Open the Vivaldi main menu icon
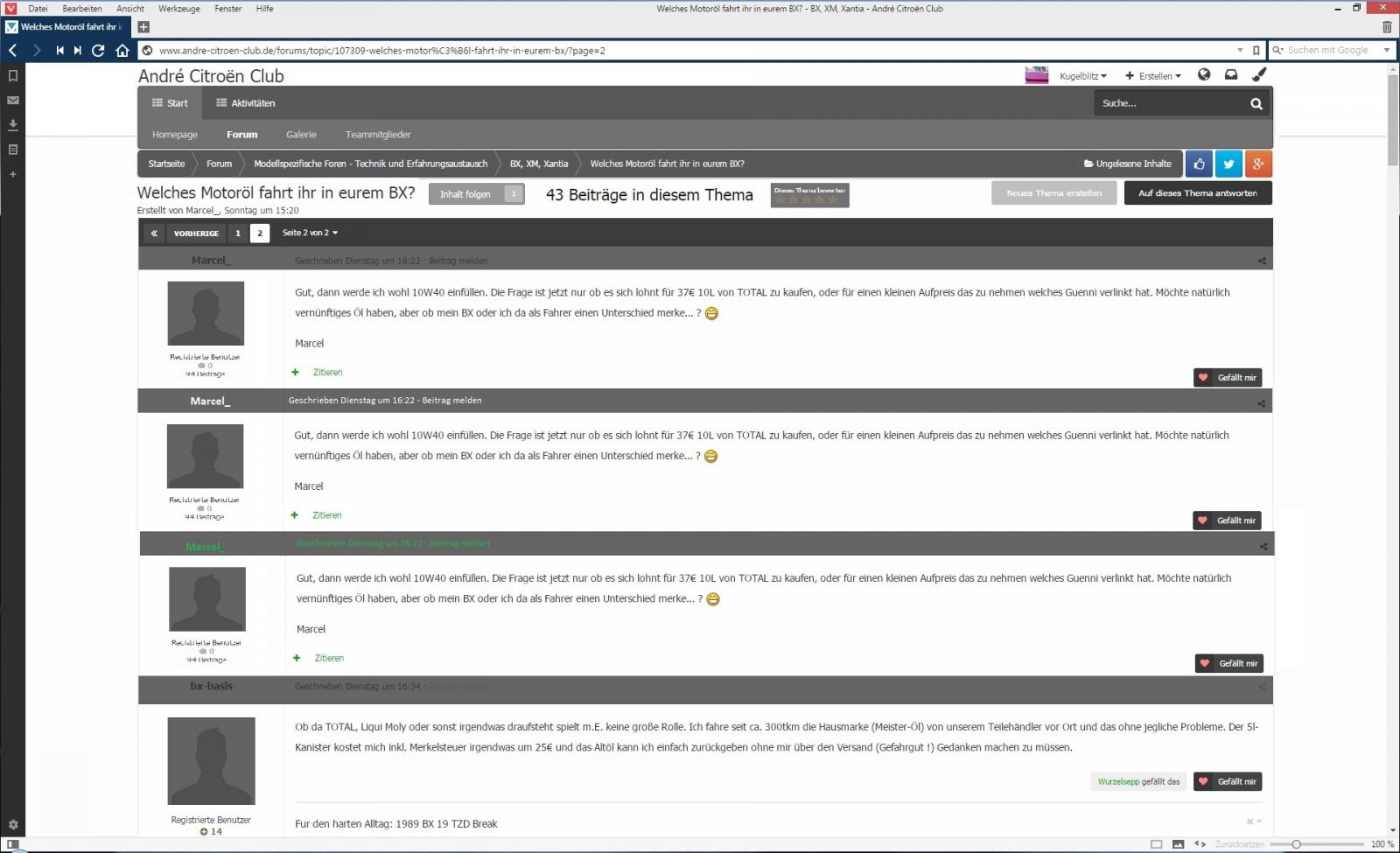 (10, 8)
